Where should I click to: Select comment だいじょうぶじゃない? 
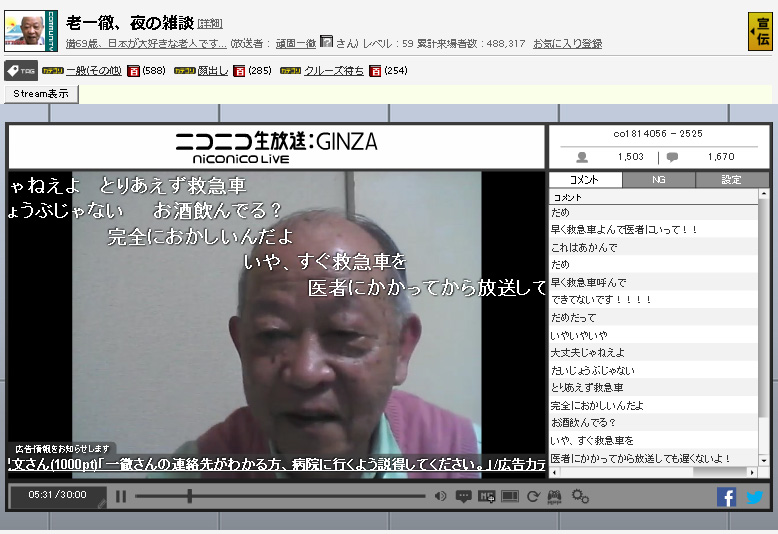click(654, 370)
